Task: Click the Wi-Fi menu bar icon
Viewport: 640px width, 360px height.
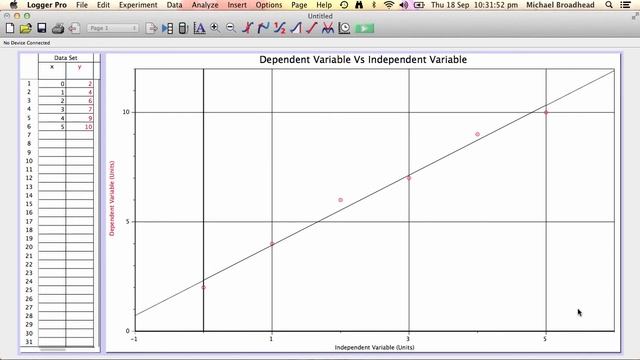Action: (389, 5)
